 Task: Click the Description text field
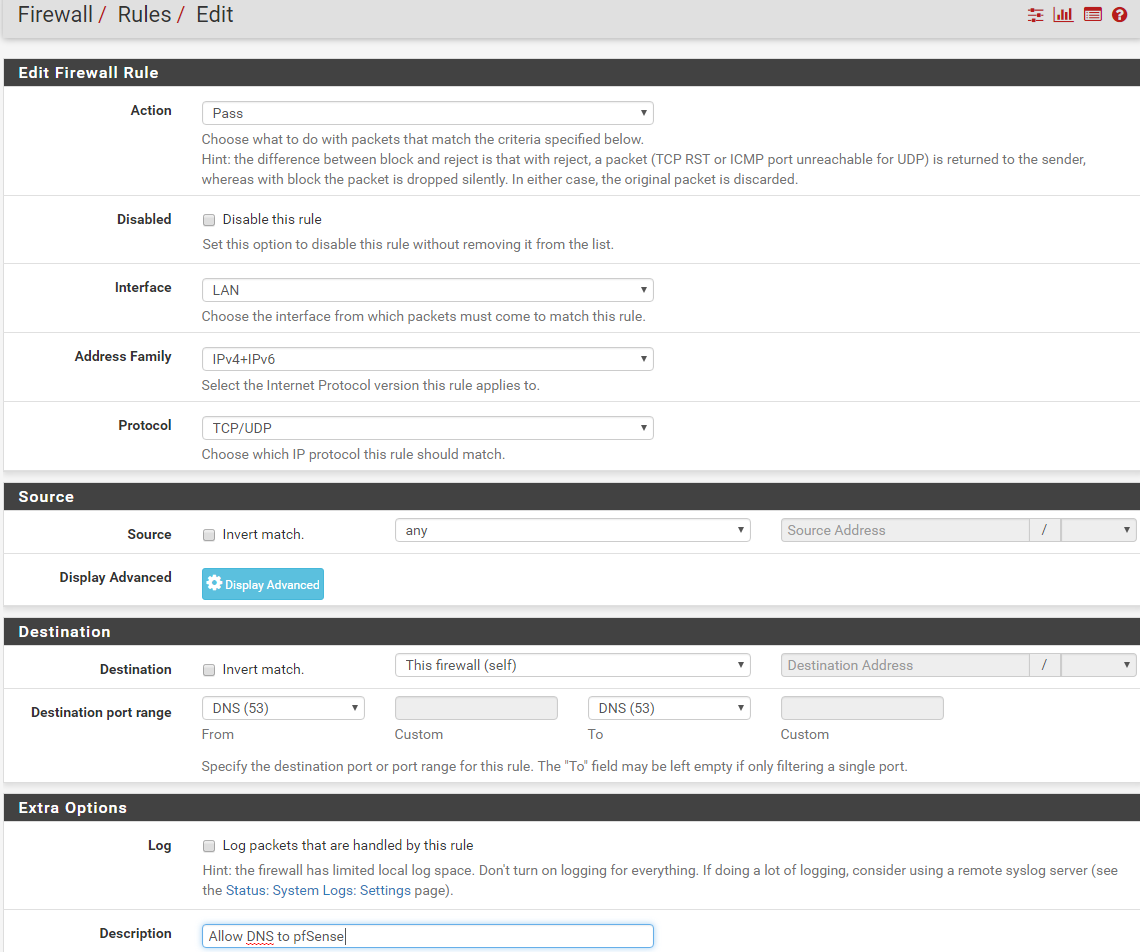427,936
